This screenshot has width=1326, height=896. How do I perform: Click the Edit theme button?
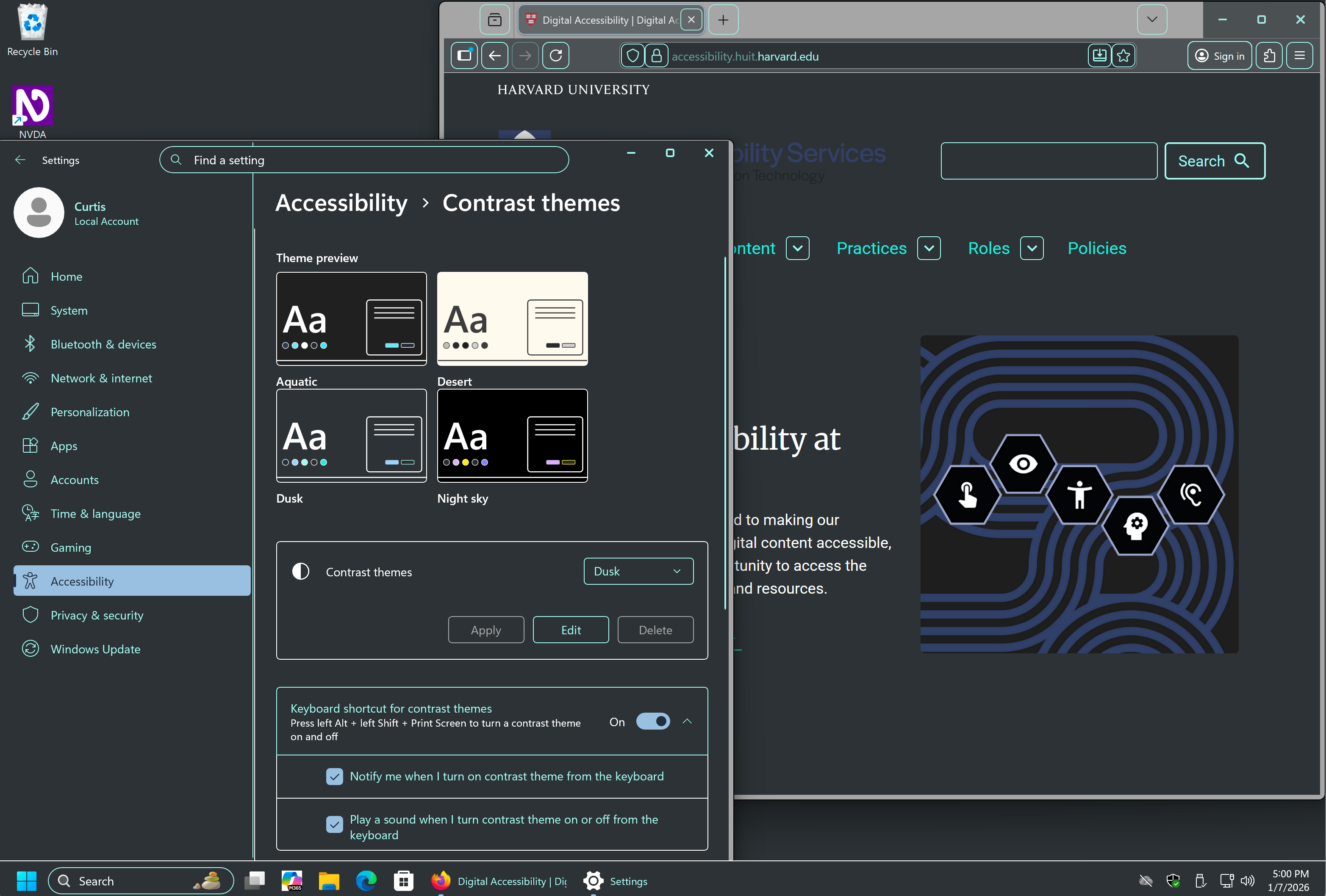[x=571, y=630]
